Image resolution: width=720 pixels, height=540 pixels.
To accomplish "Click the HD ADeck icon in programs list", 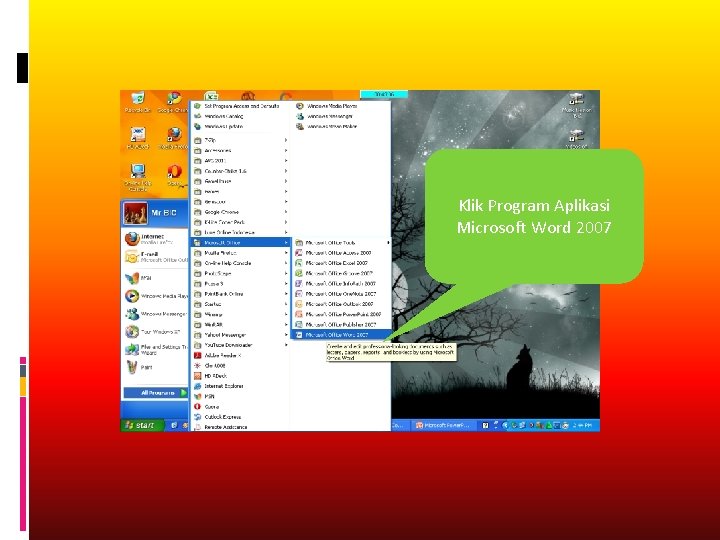I will click(x=197, y=376).
